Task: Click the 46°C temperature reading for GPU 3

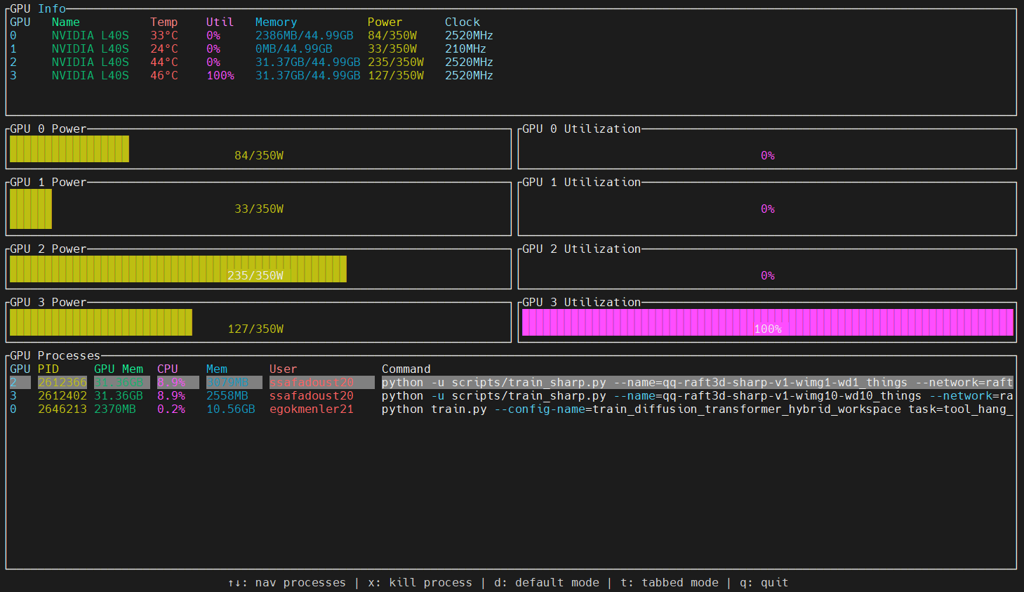Action: (164, 75)
